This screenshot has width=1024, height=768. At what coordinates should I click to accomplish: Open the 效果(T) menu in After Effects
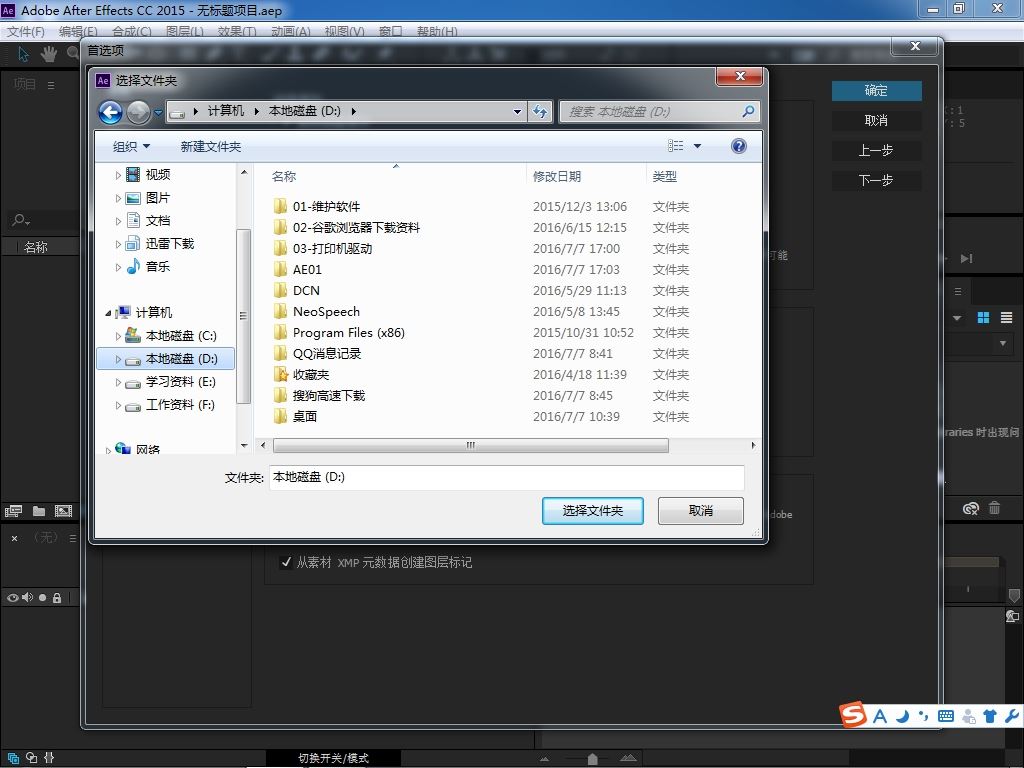(x=236, y=31)
